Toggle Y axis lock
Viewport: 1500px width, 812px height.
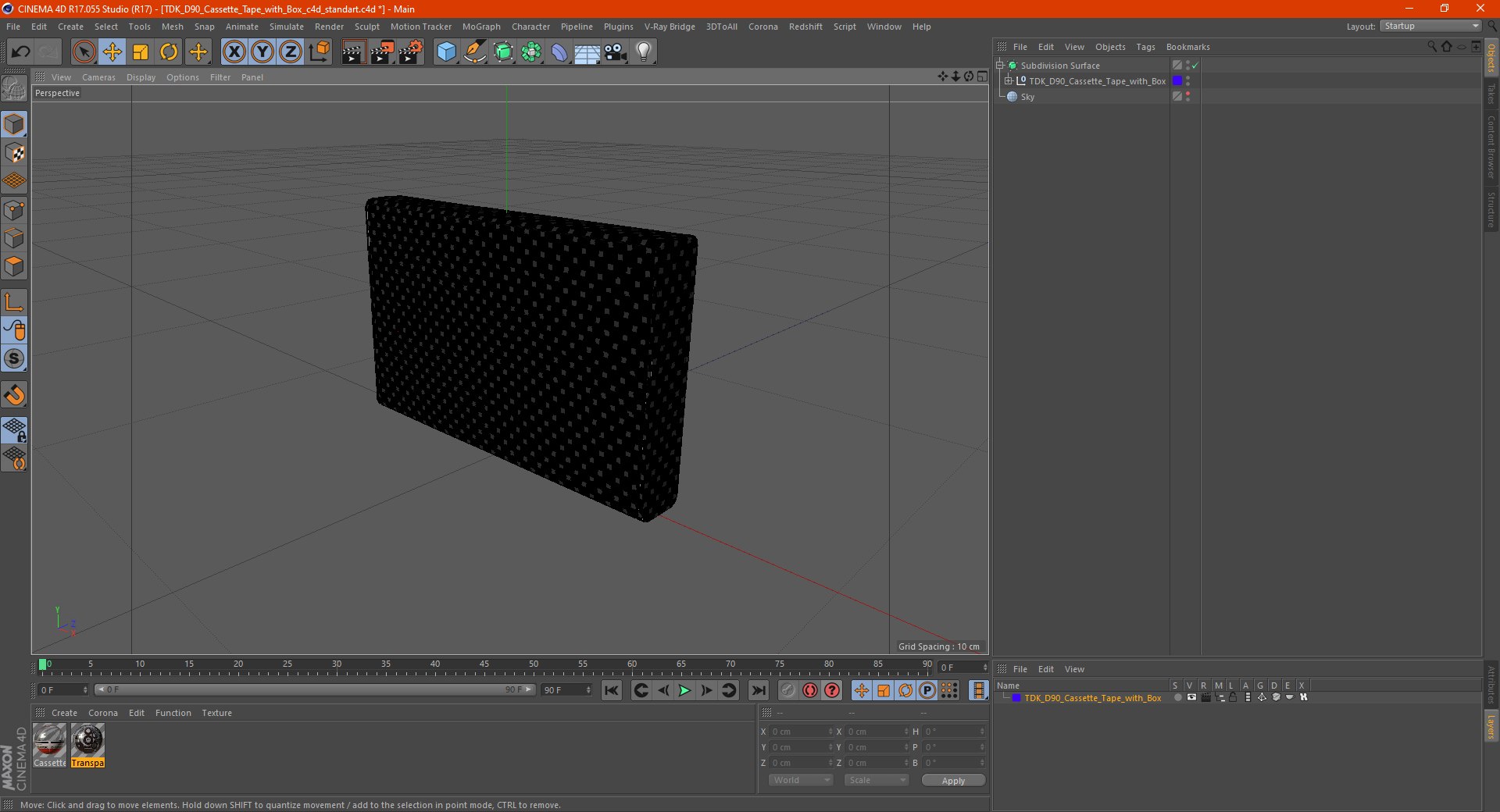point(262,52)
